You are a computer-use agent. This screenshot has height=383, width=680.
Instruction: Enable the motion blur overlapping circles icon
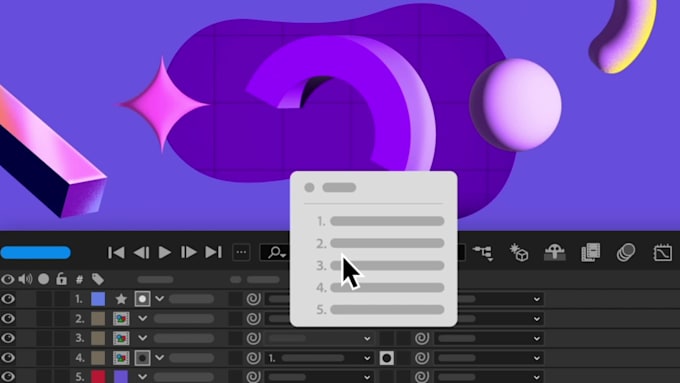626,252
